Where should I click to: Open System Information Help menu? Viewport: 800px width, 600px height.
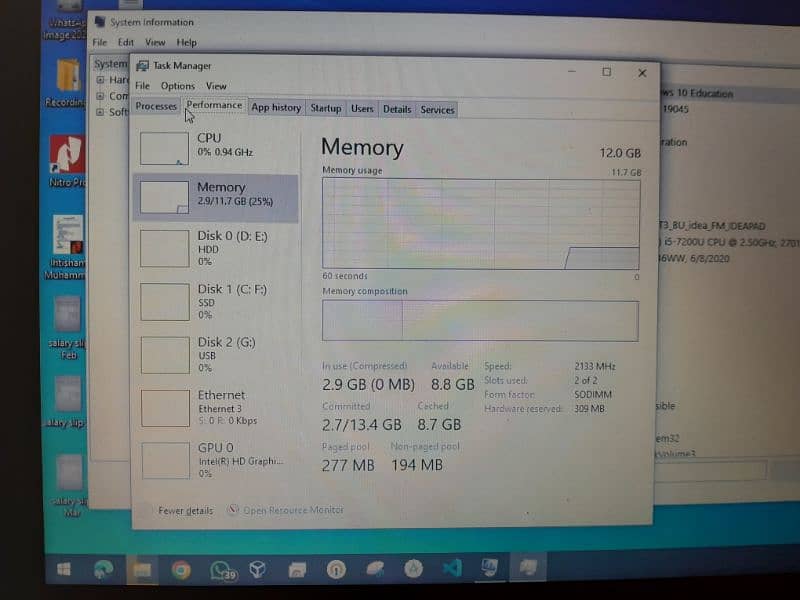pyautogui.click(x=186, y=43)
